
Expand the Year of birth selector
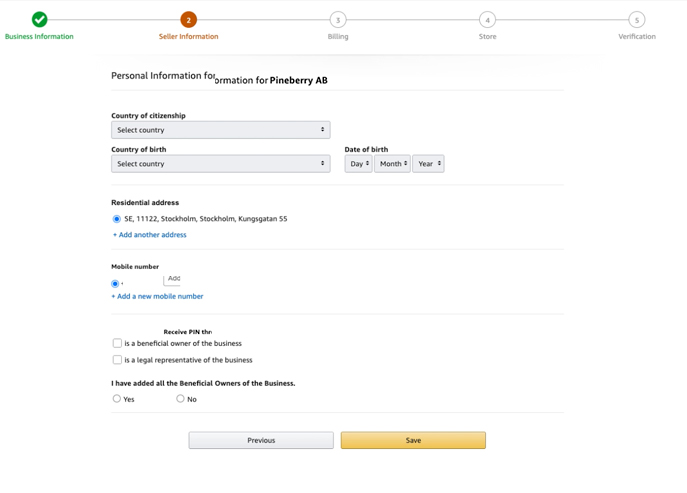coord(428,163)
